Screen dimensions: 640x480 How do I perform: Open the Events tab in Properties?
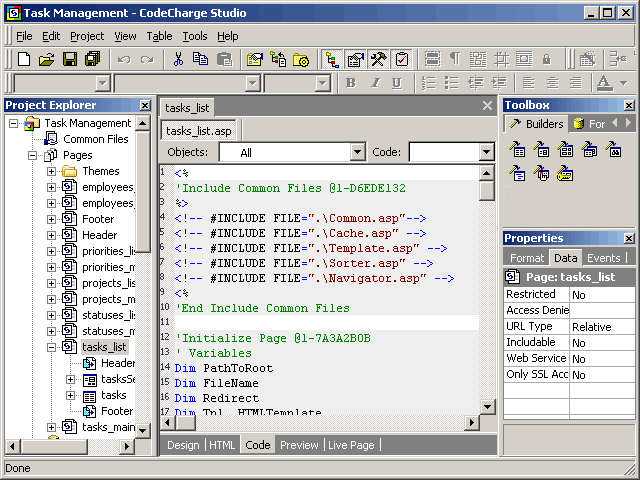(603, 258)
